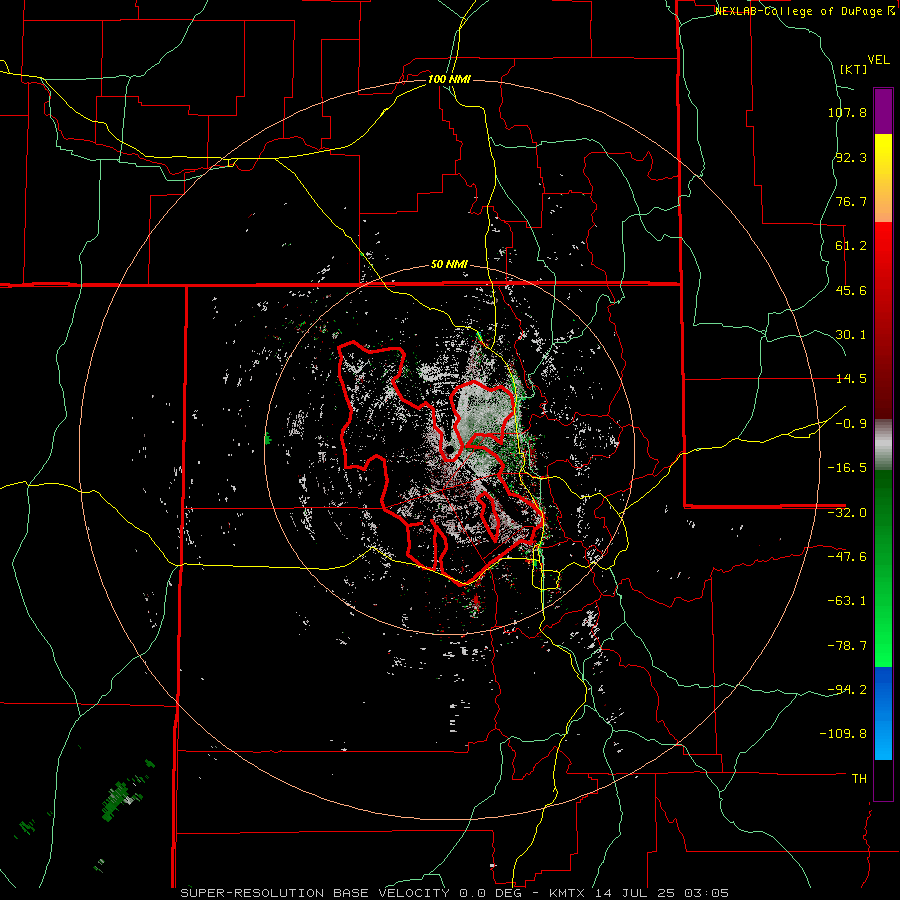
Task: Click the purple band of the color bar
Action: point(883,111)
